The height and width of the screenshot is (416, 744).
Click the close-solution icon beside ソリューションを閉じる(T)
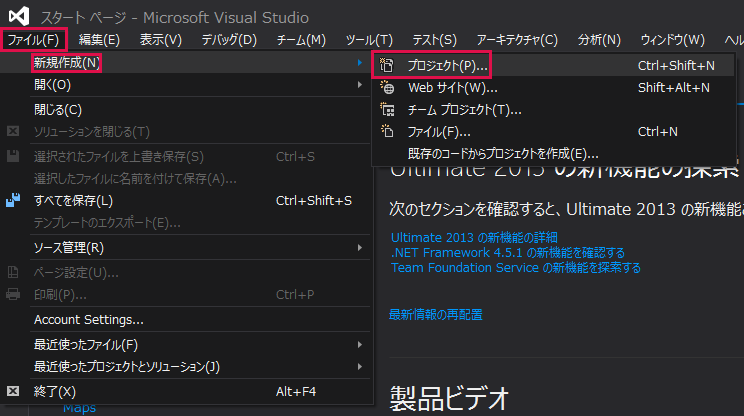13,131
